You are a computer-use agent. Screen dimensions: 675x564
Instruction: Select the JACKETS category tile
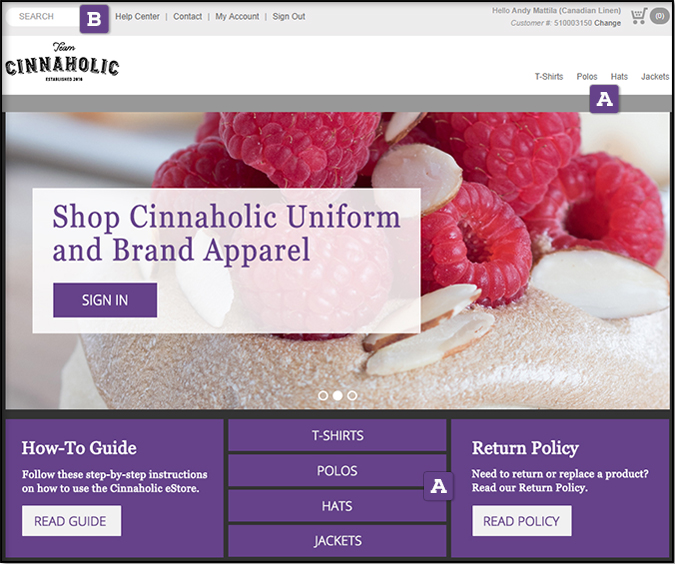coord(338,541)
